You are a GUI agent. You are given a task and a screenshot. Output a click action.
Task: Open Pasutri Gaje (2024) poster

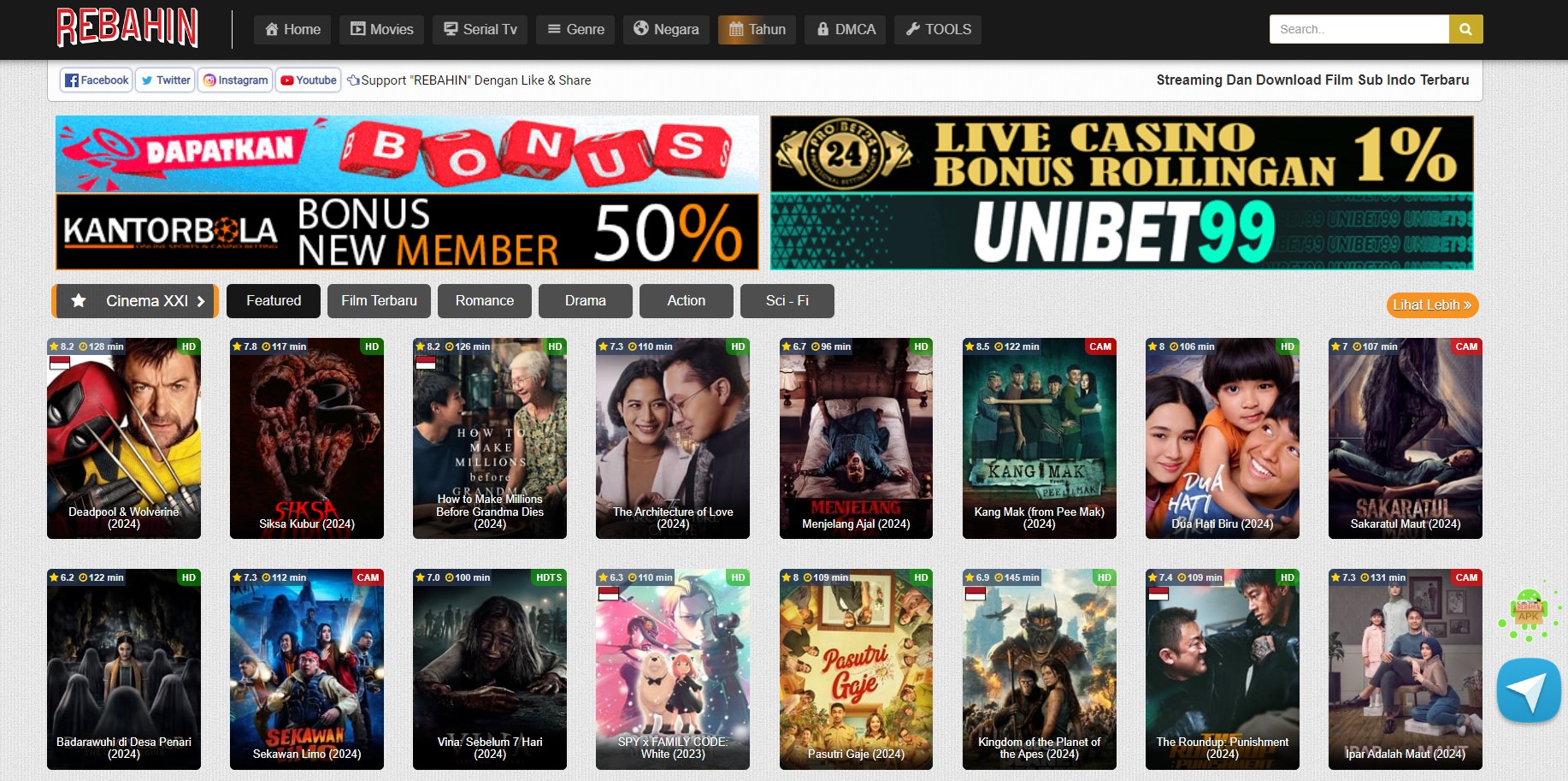[x=856, y=669]
